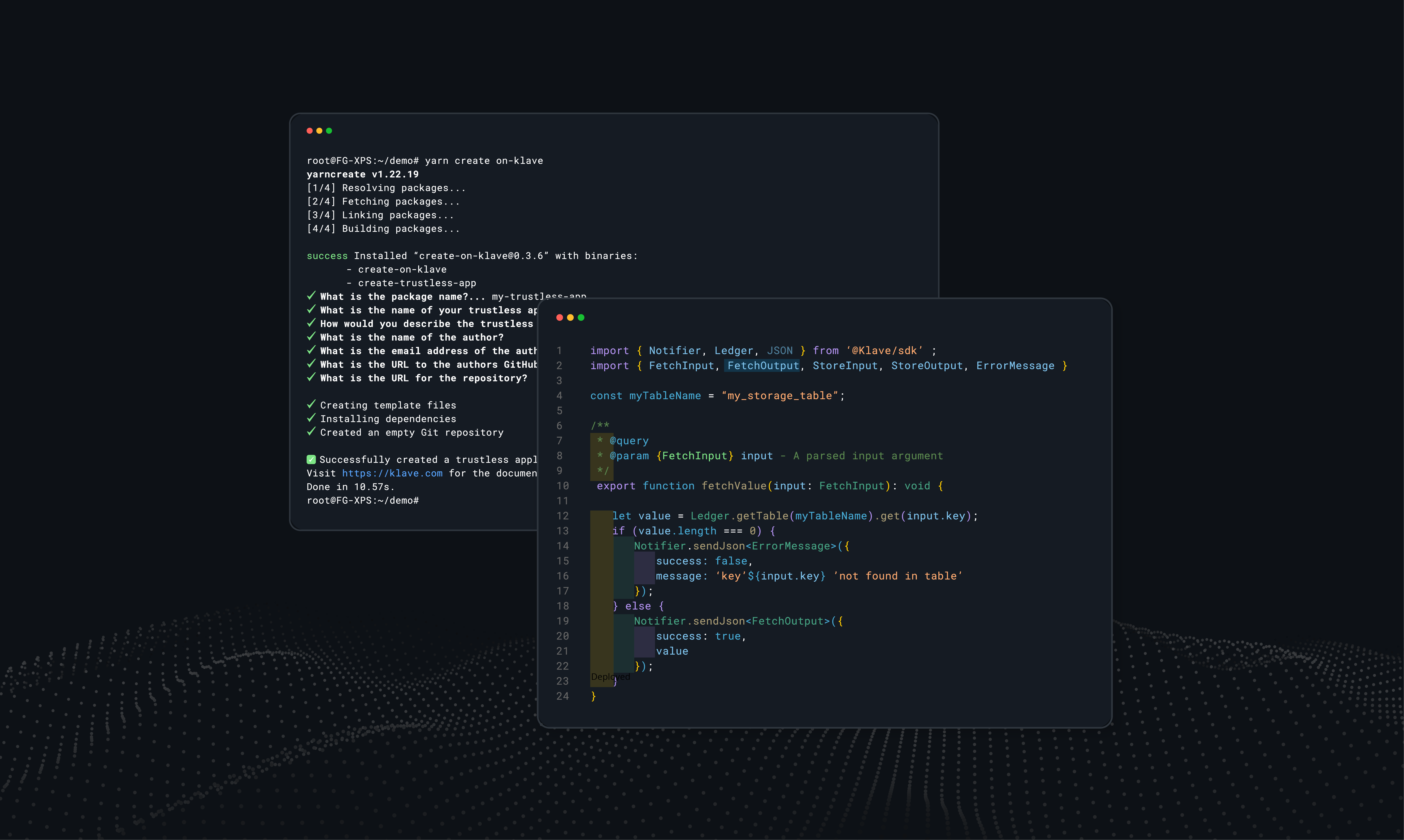Open the https://klave.com link in the terminal
Viewport: 1404px width, 840px height.
392,473
